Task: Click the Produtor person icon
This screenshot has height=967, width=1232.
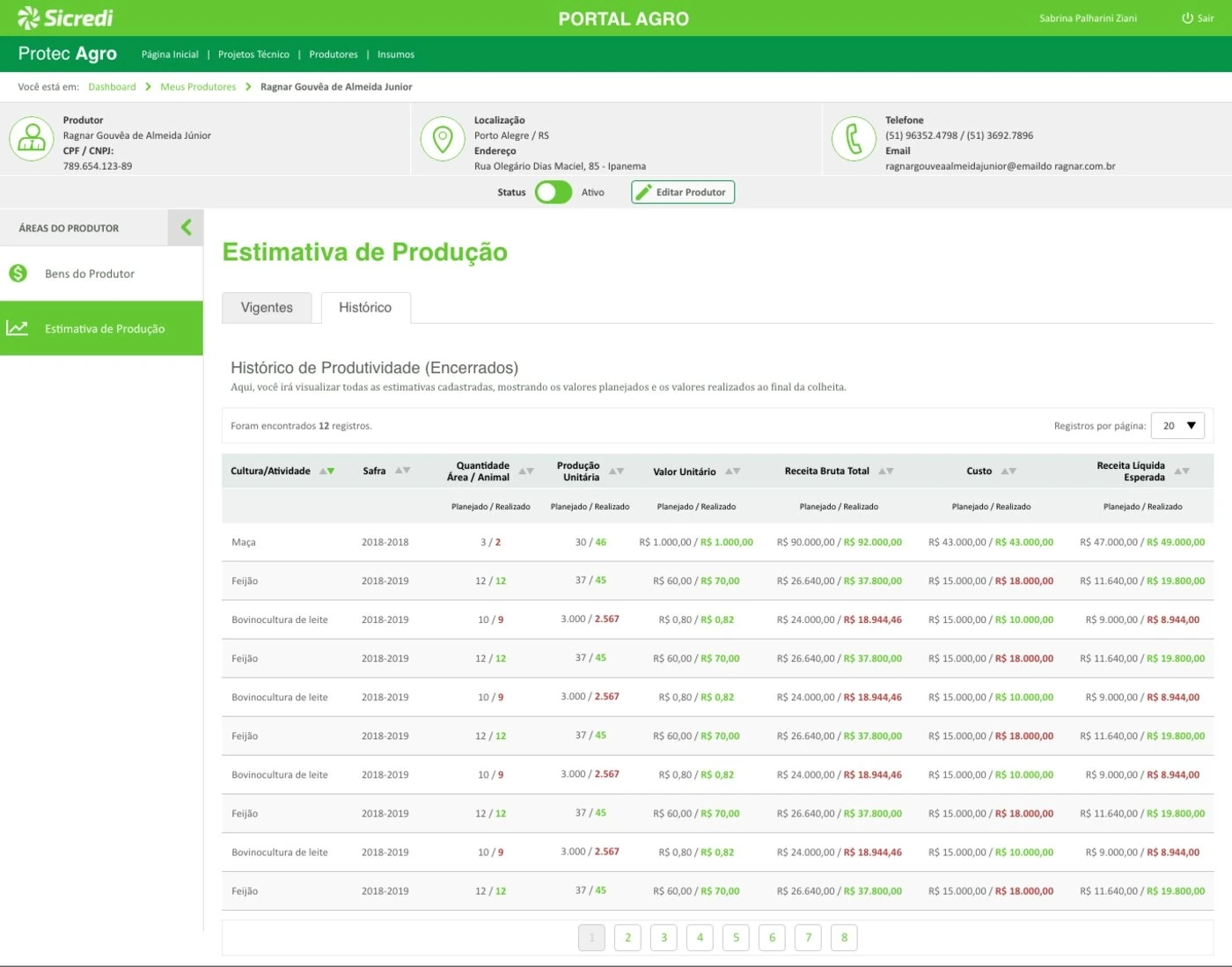Action: click(x=32, y=139)
